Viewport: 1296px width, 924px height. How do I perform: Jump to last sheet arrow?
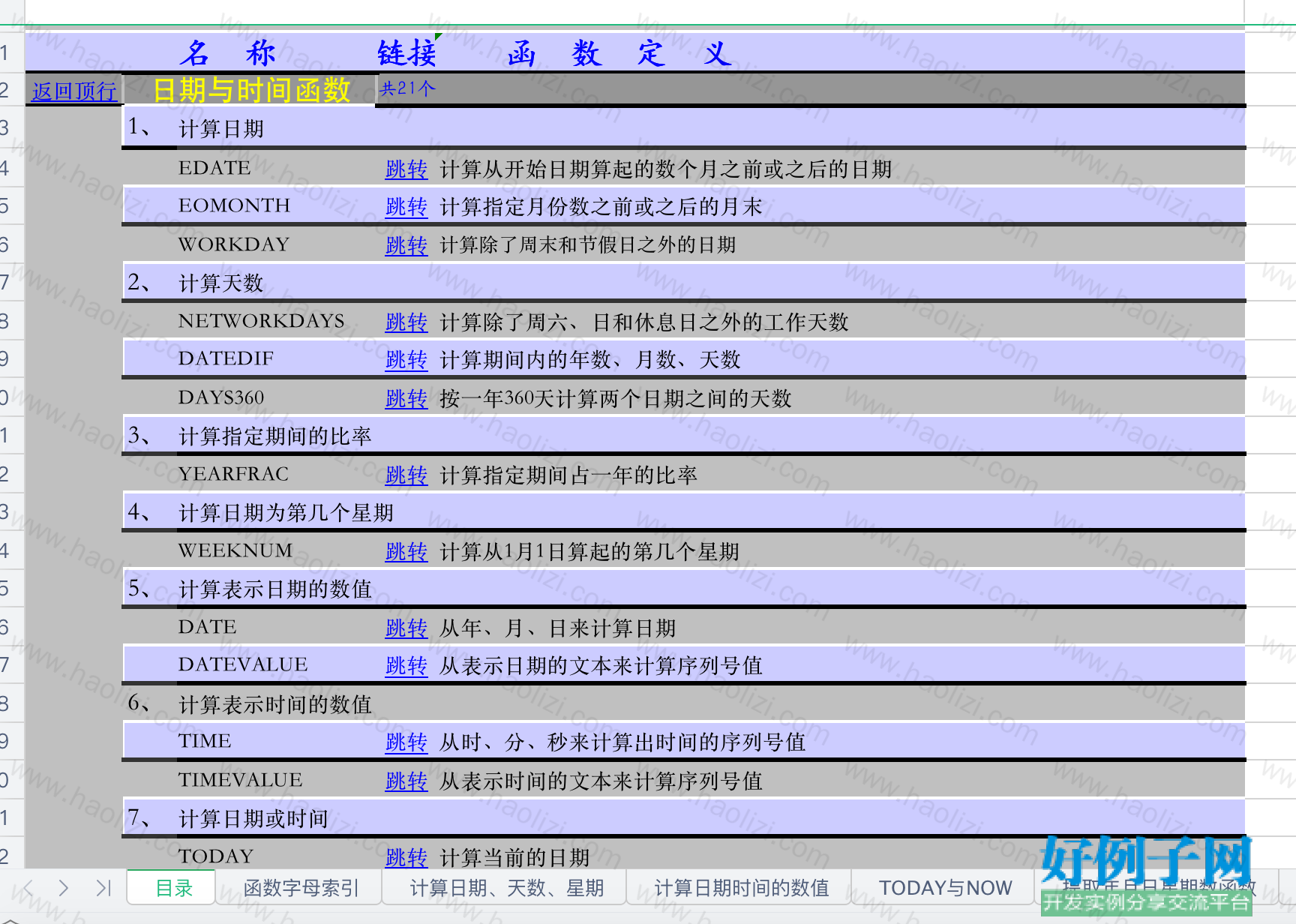(103, 888)
